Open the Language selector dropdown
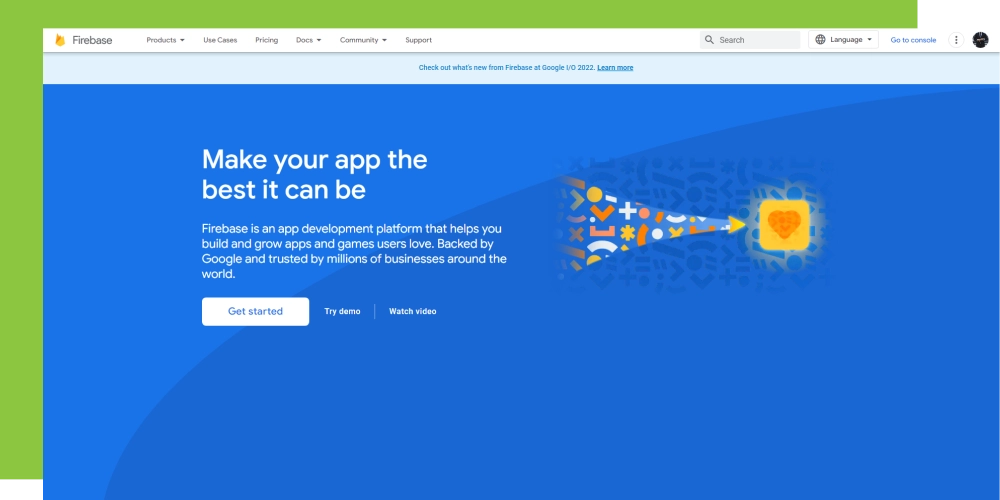 843,40
